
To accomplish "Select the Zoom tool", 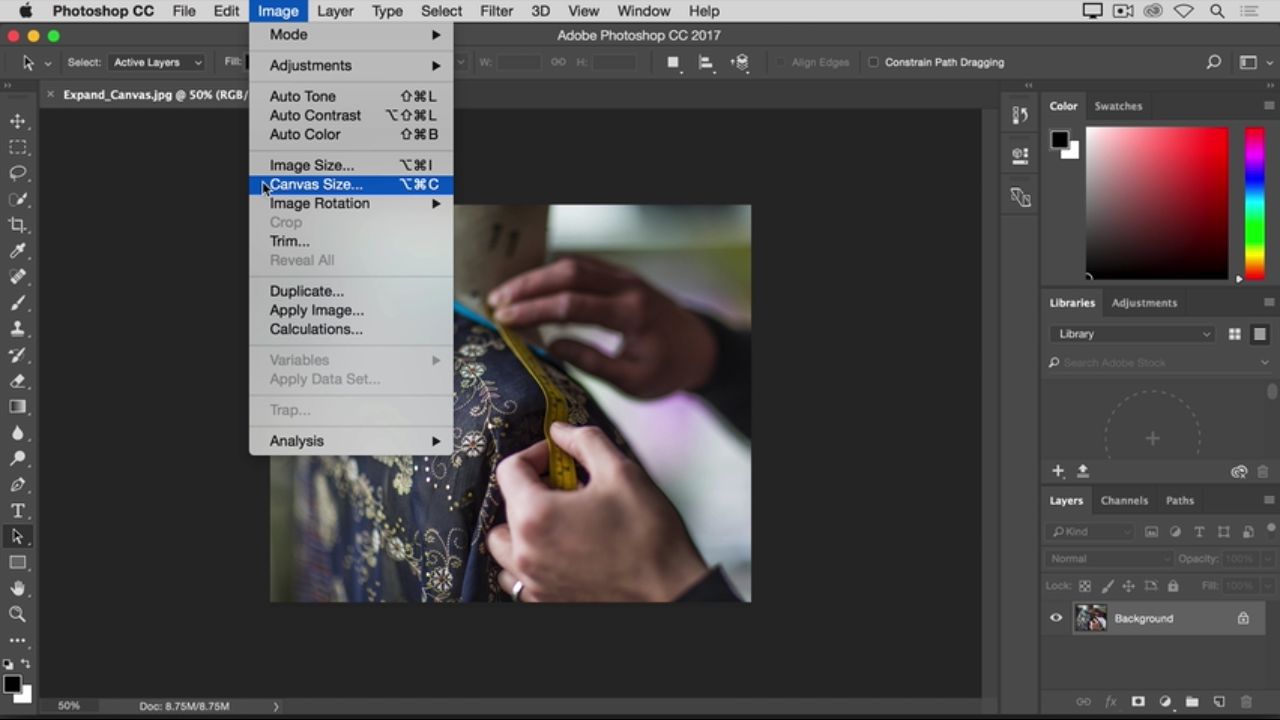I will click(18, 615).
